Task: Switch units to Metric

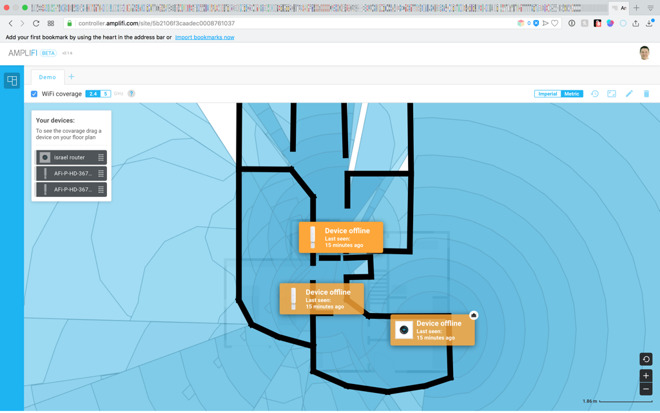Action: [572, 94]
